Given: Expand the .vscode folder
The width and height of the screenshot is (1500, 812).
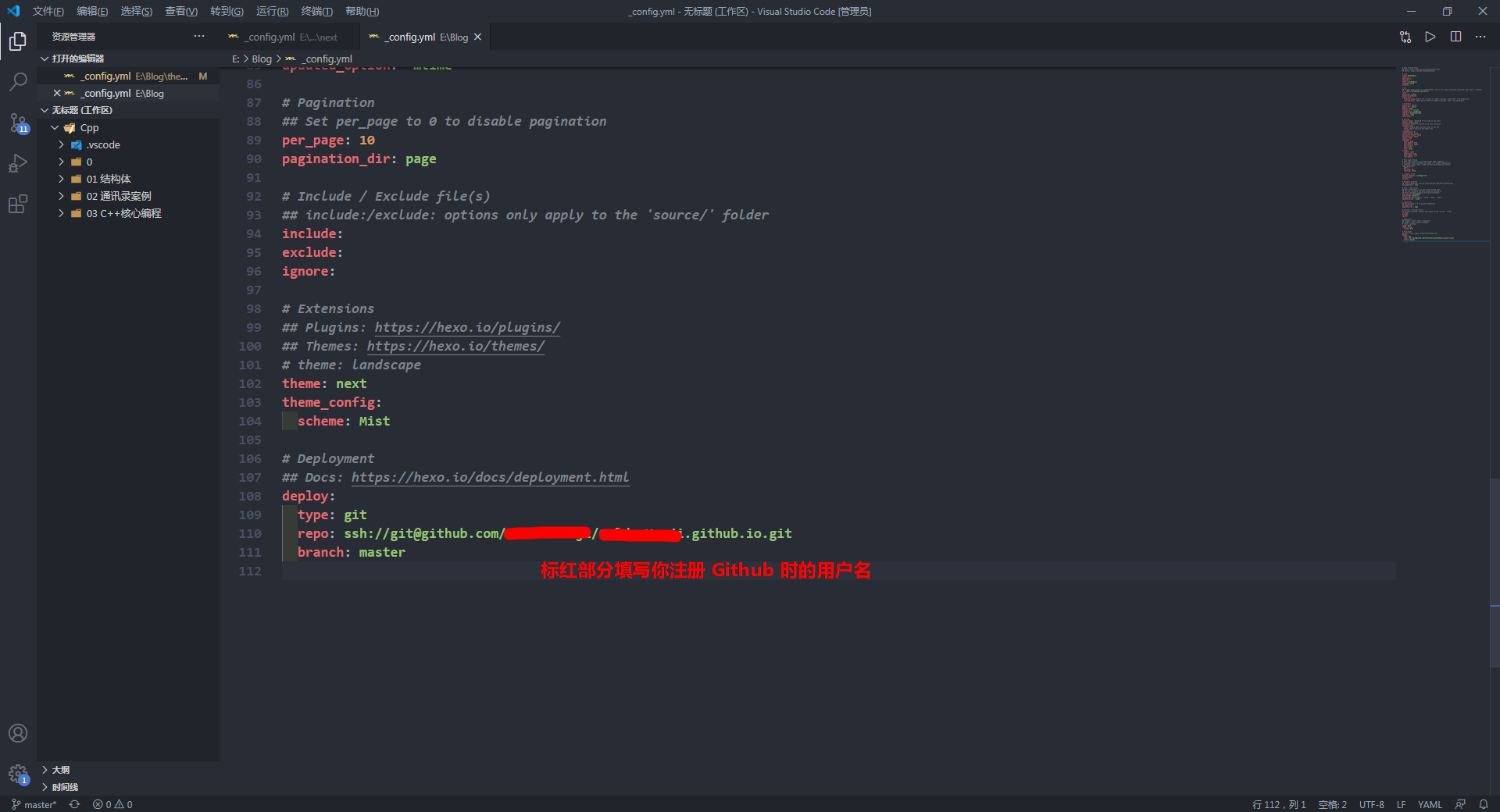Looking at the screenshot, I should [61, 144].
